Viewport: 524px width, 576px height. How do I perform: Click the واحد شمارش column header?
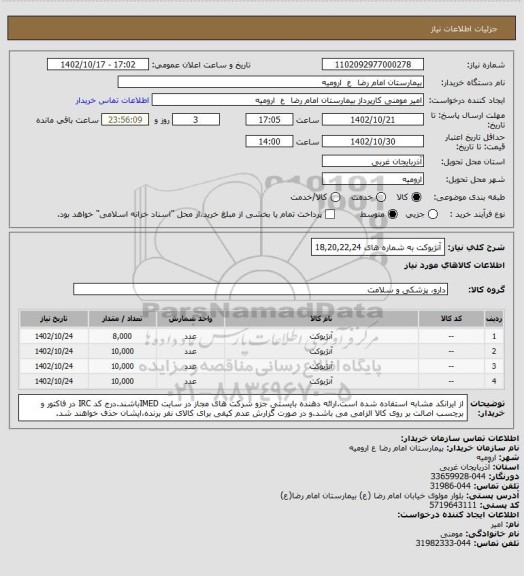pos(190,318)
